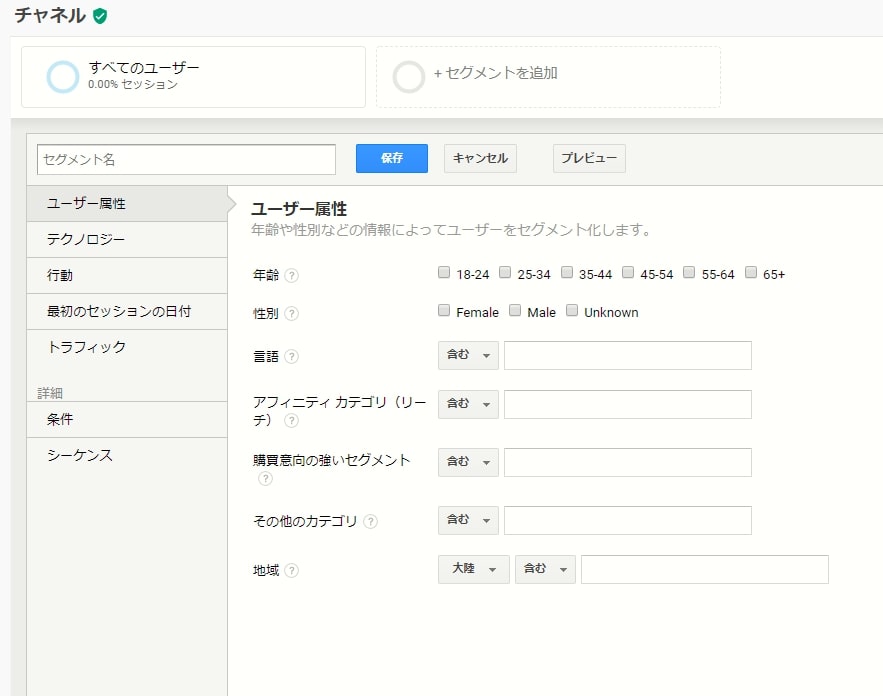The image size is (883, 696).
Task: Open the help icon next to 言語
Action: (x=292, y=356)
